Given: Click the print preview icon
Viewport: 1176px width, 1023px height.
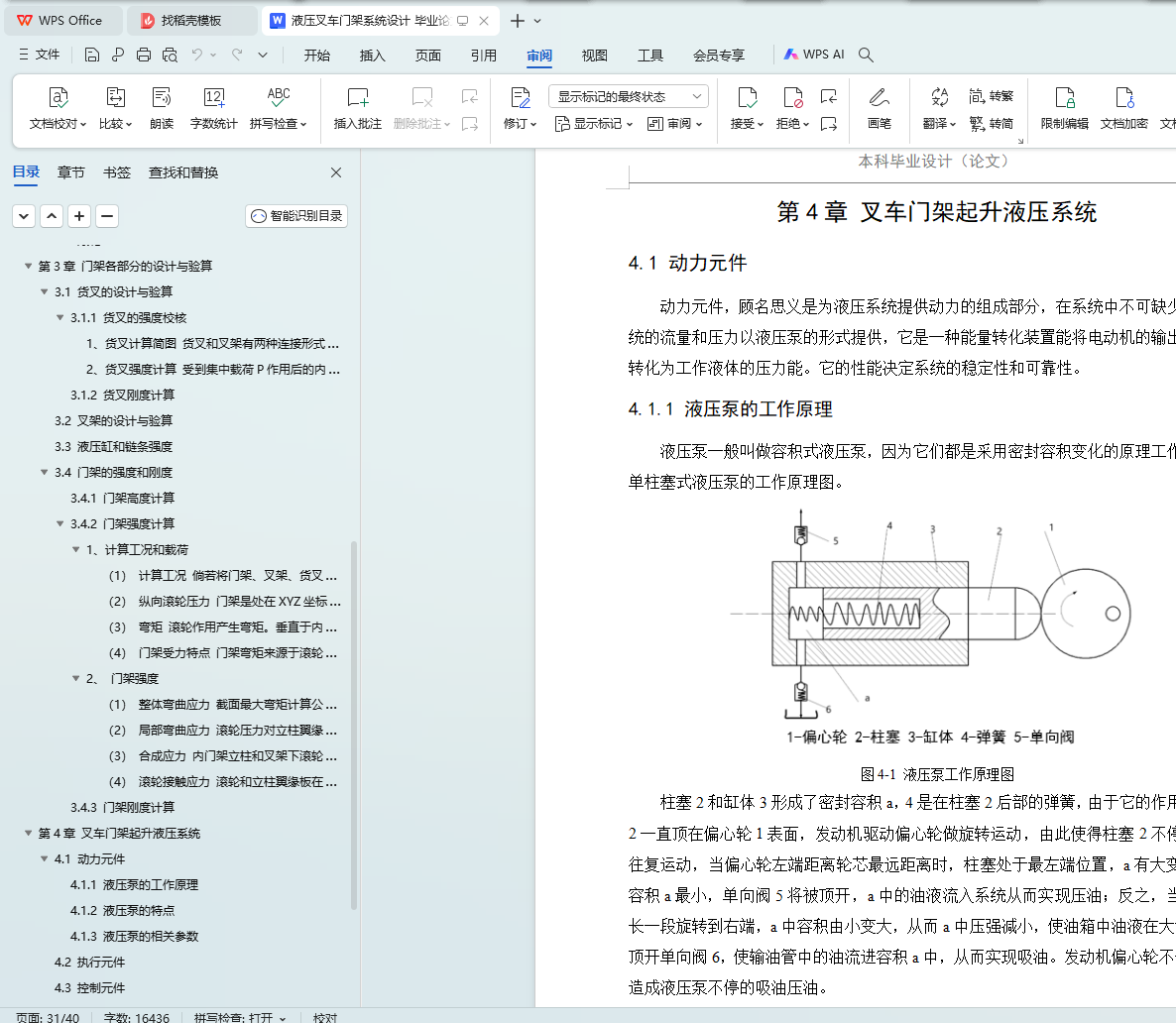Looking at the screenshot, I should [x=171, y=55].
